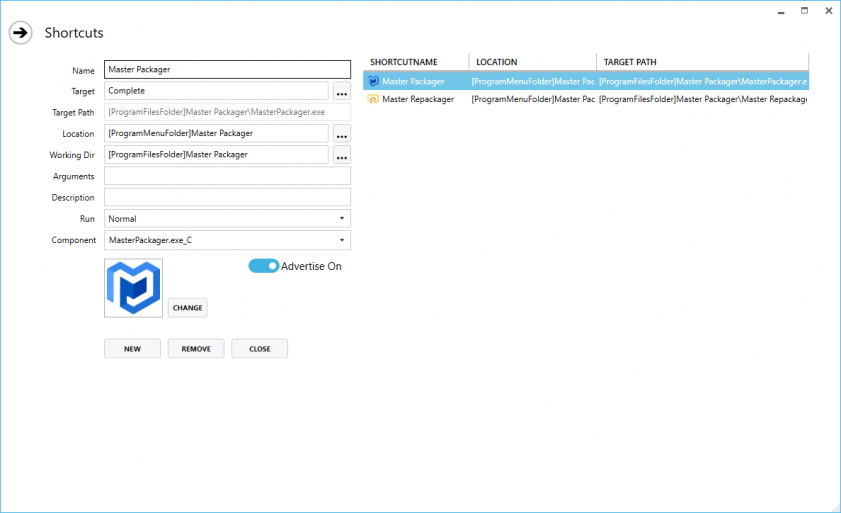Select the Master Repackager shortcut name cell
841x513 pixels.
tap(418, 99)
